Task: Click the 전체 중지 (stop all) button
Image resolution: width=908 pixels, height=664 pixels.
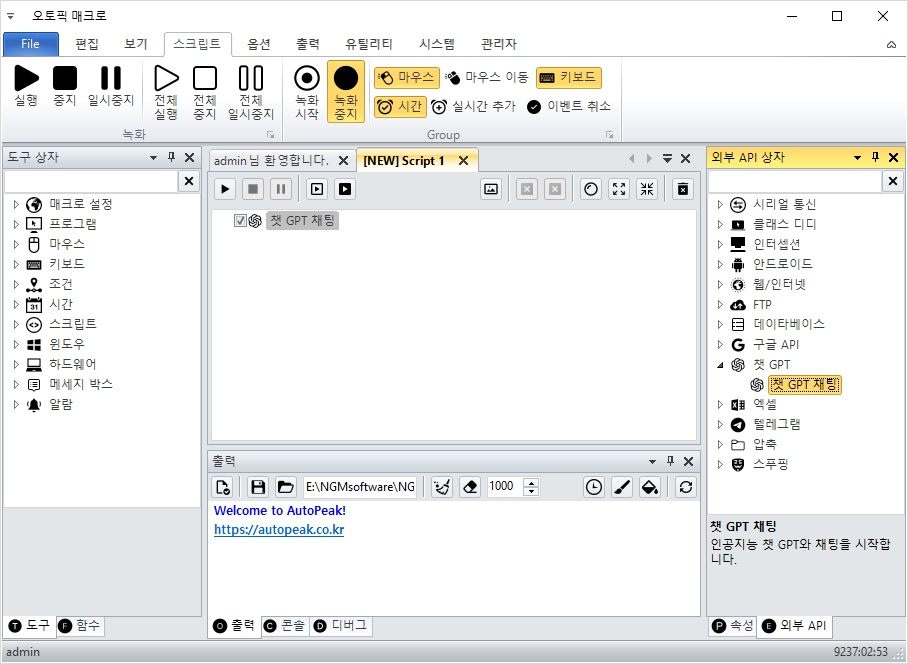Action: tap(204, 93)
